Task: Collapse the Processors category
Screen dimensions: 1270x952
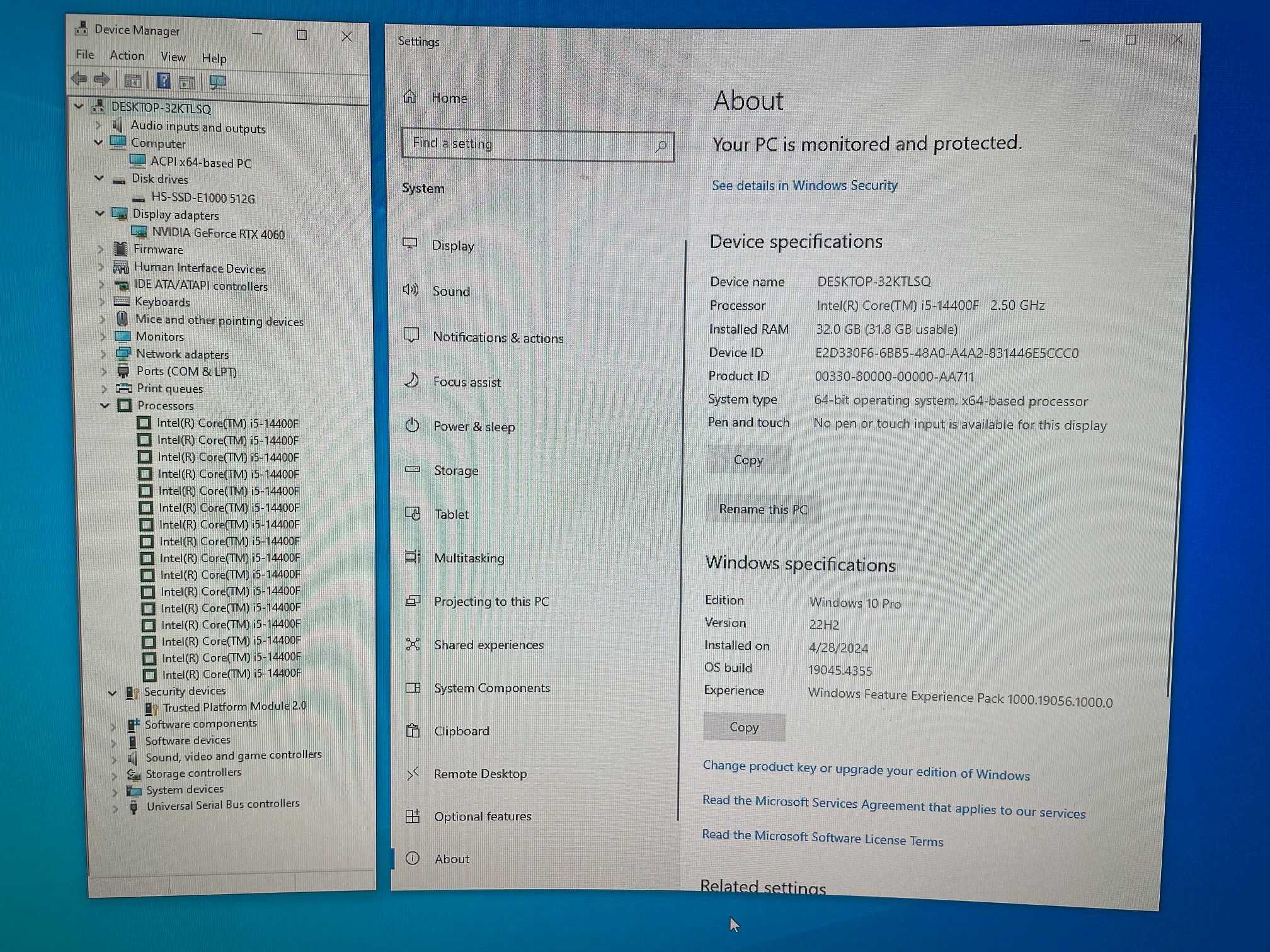Action: point(105,405)
